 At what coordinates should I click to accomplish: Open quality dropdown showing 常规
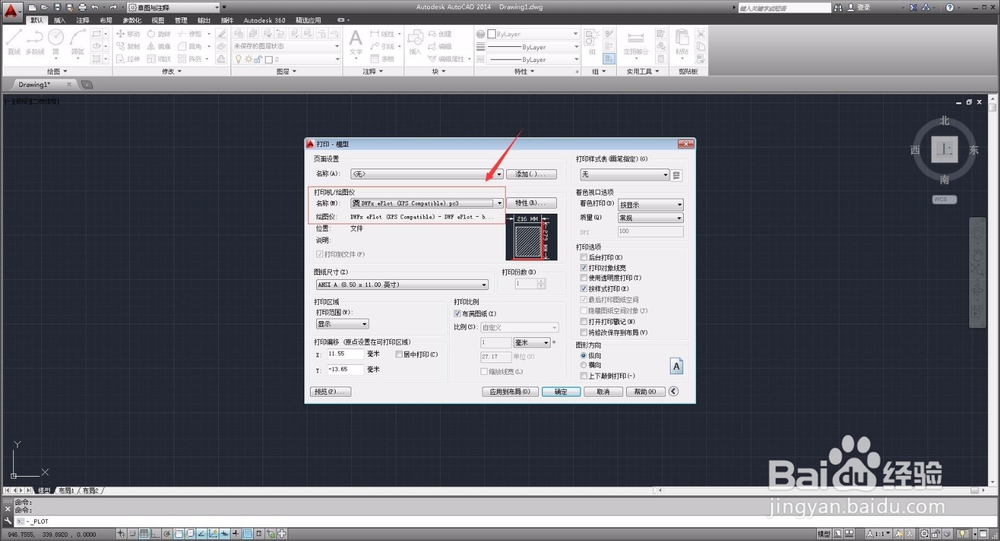651,218
